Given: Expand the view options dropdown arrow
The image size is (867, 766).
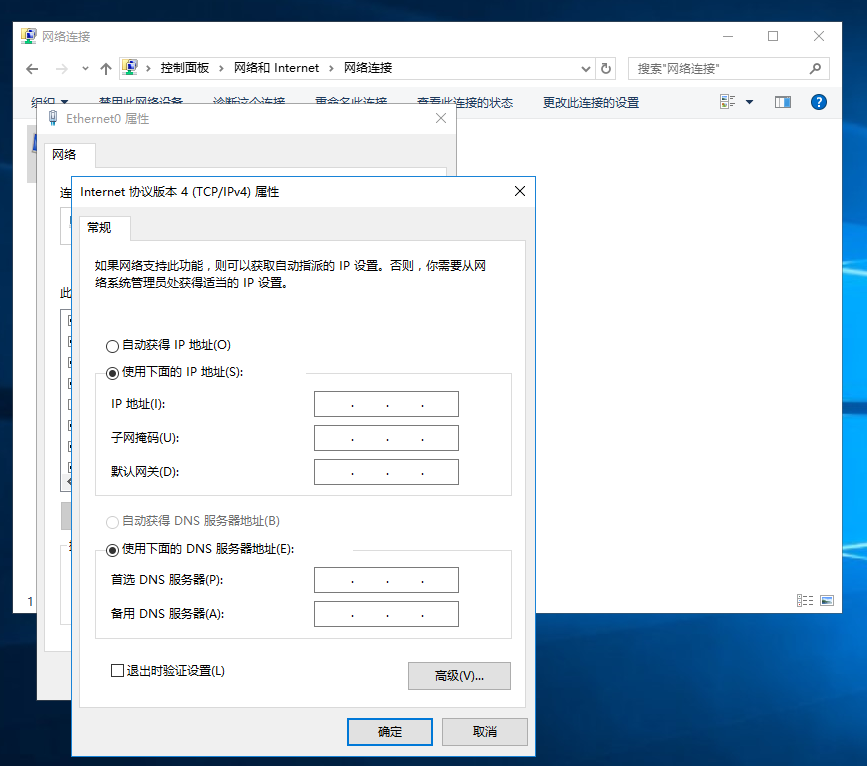Looking at the screenshot, I should 749,102.
